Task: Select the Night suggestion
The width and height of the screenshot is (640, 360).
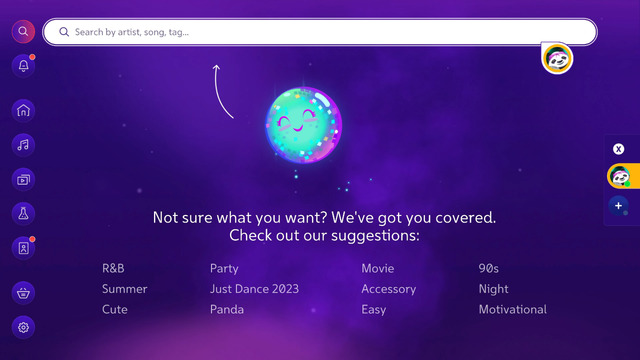Action: [x=493, y=289]
